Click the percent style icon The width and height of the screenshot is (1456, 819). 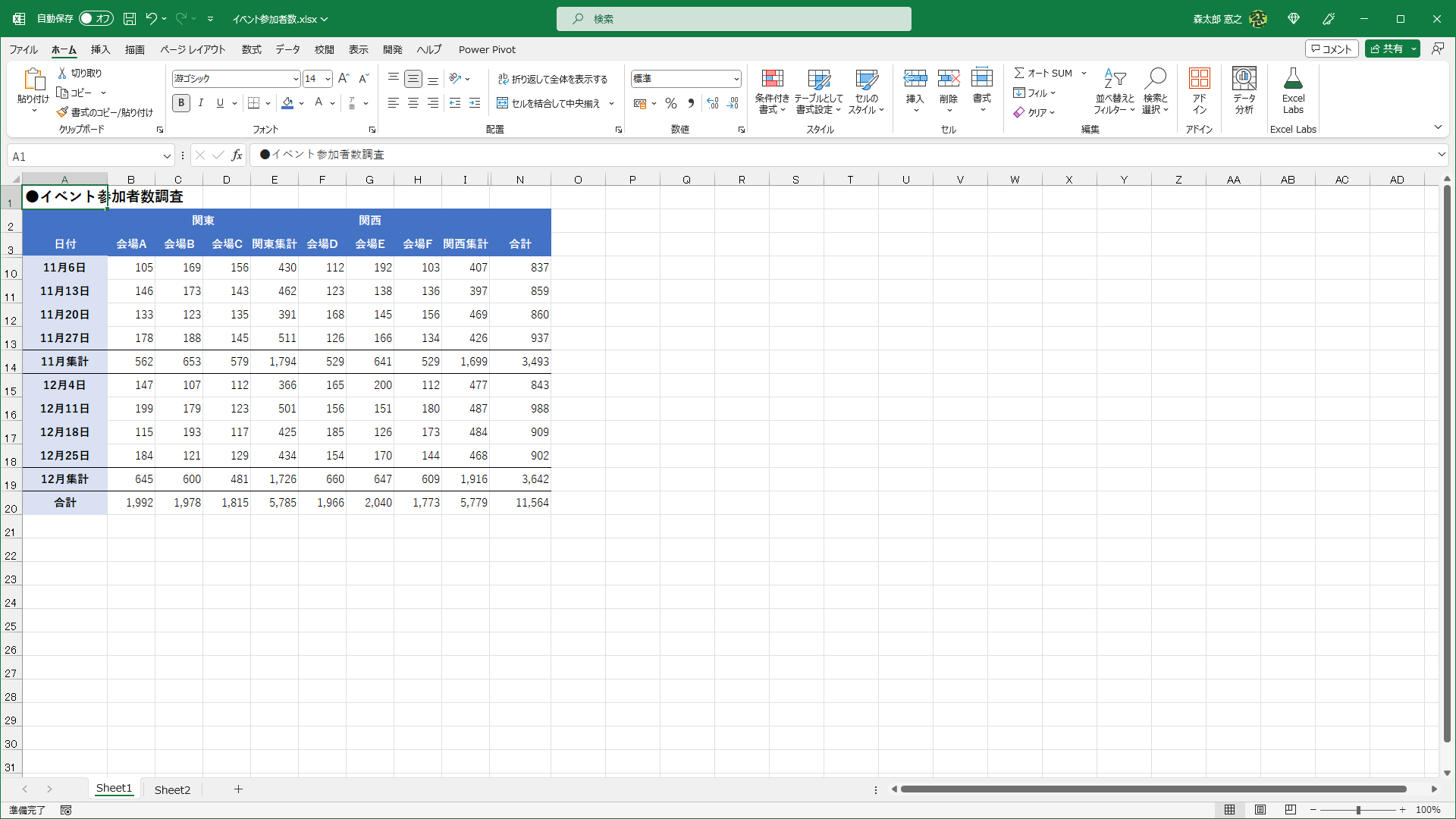pyautogui.click(x=670, y=103)
